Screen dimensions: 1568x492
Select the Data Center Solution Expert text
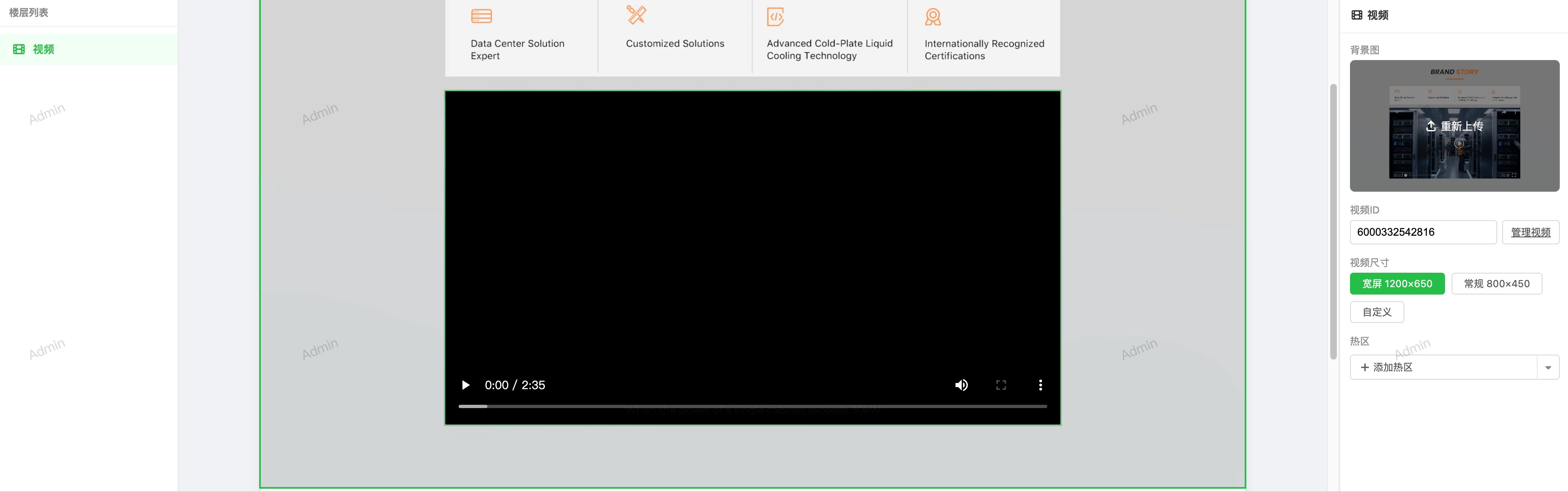pos(517,49)
